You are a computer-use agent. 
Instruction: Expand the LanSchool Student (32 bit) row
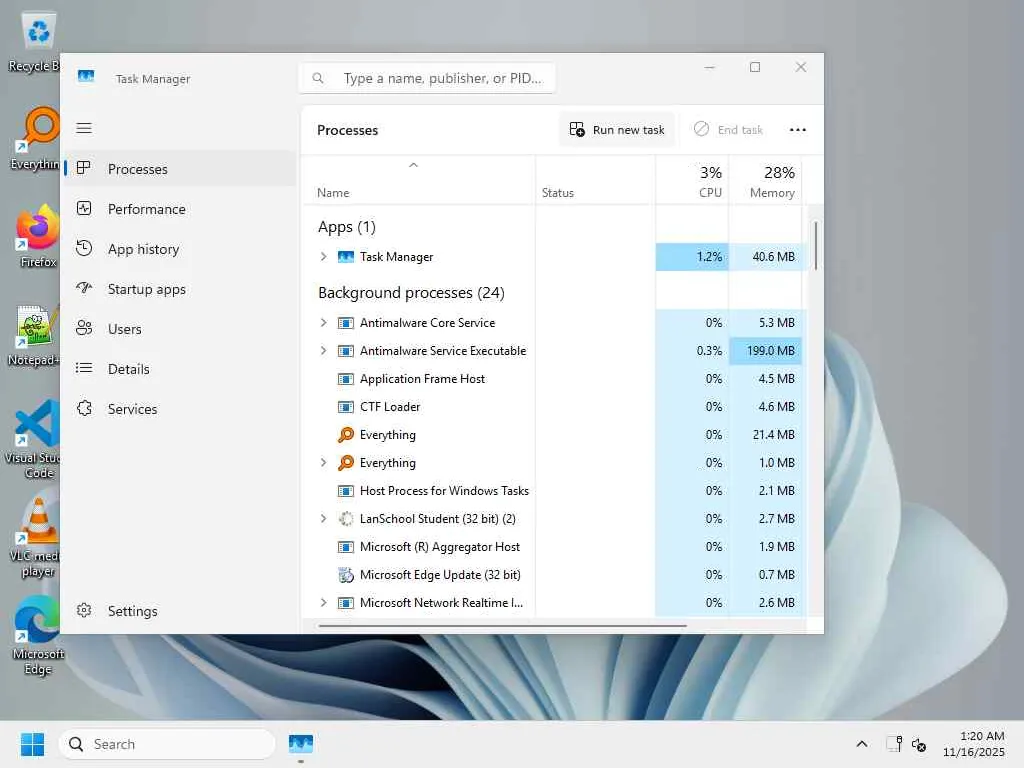[x=323, y=519]
